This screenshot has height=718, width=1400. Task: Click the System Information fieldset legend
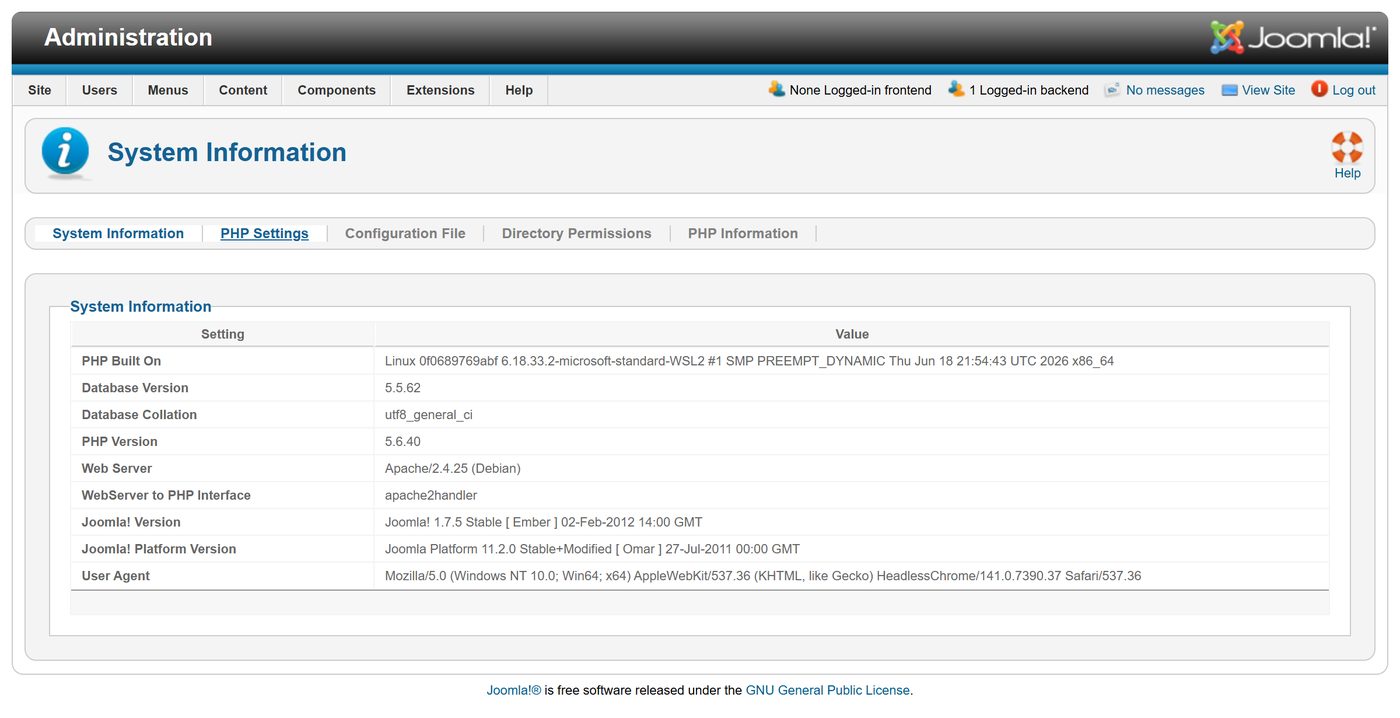tap(141, 307)
